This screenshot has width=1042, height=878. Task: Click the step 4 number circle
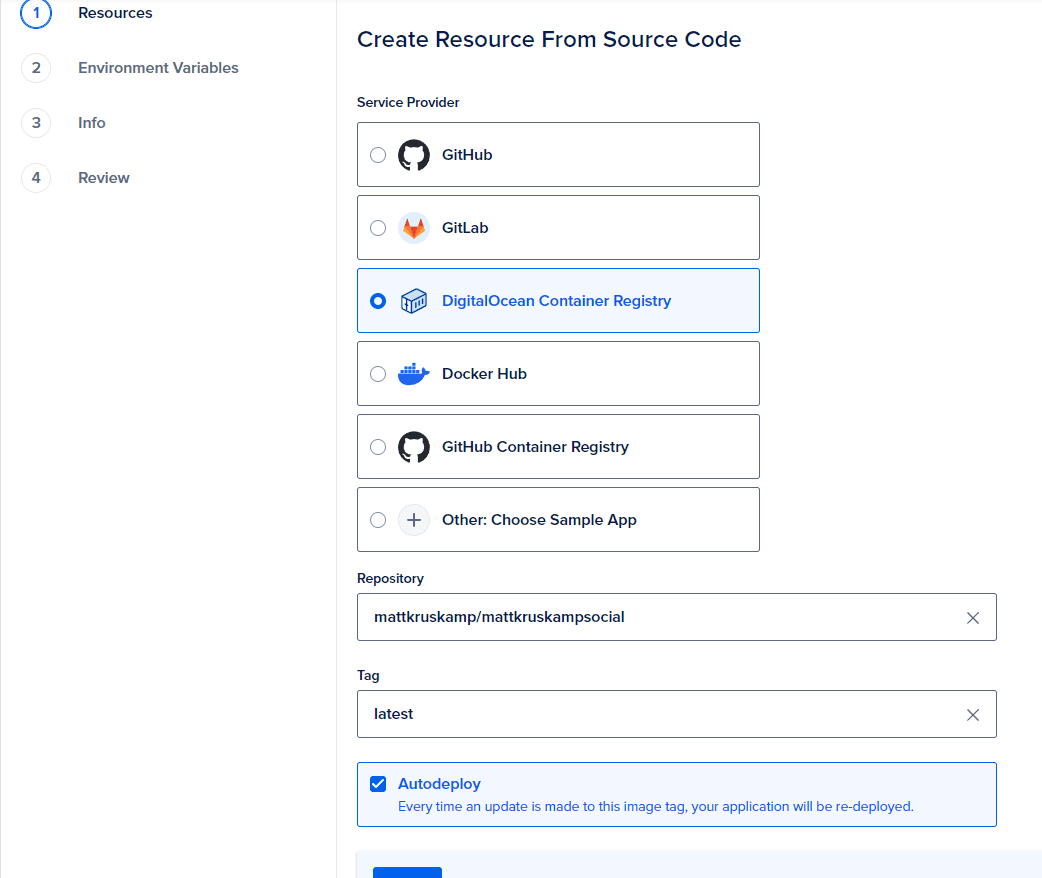(36, 178)
